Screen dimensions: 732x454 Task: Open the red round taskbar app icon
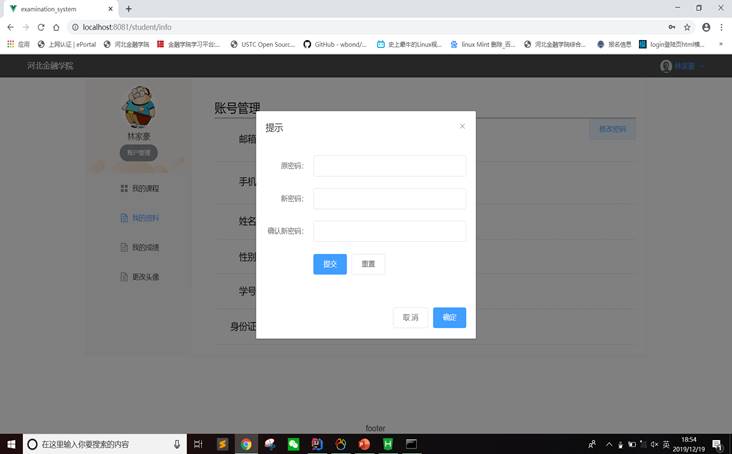(x=364, y=444)
